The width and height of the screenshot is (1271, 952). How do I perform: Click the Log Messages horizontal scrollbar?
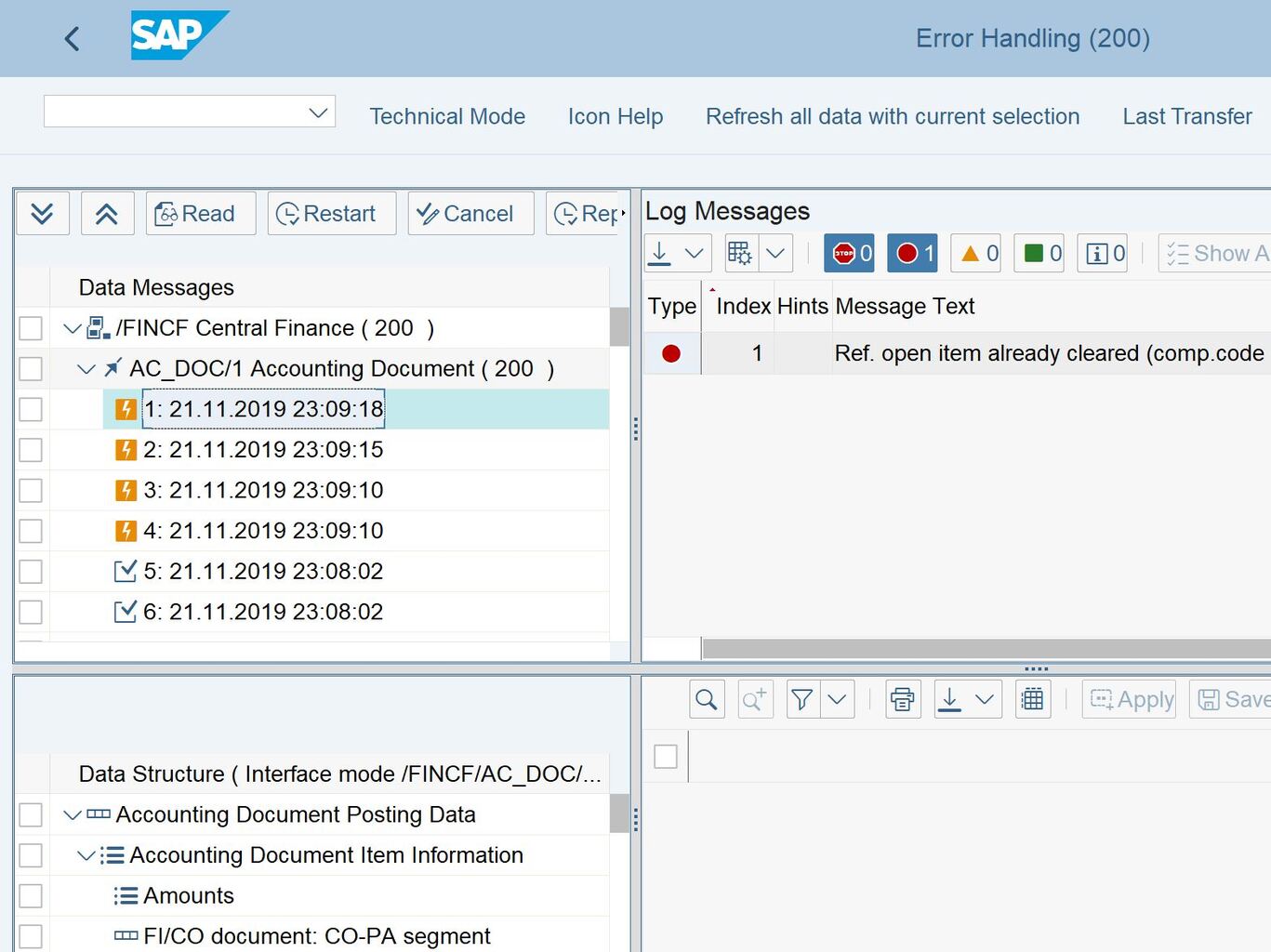coord(986,648)
